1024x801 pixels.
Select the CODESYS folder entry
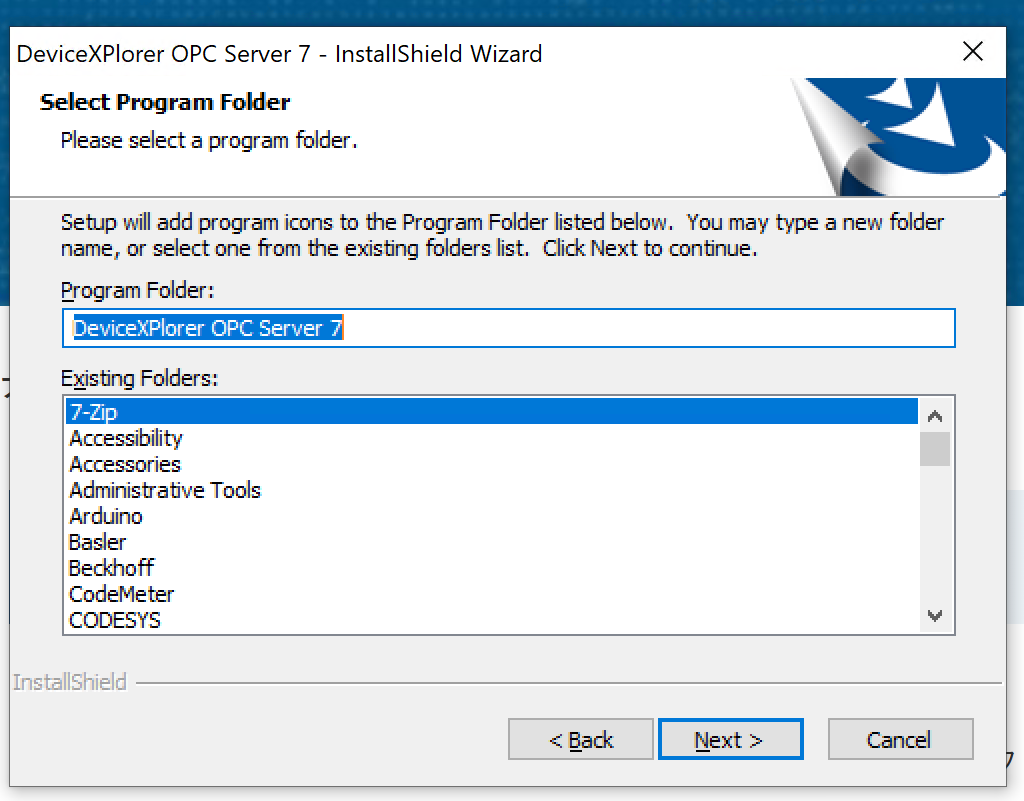coord(115,620)
